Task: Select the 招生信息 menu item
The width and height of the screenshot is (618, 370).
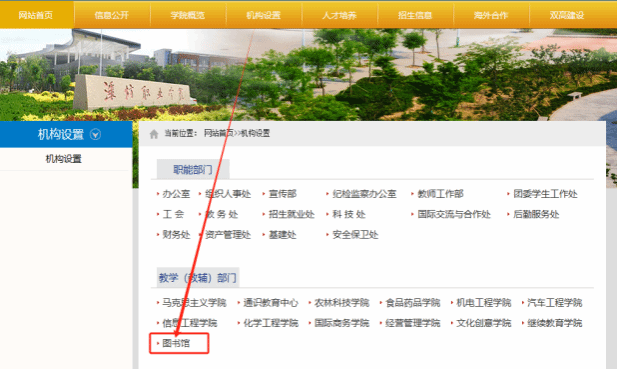Action: [x=415, y=15]
